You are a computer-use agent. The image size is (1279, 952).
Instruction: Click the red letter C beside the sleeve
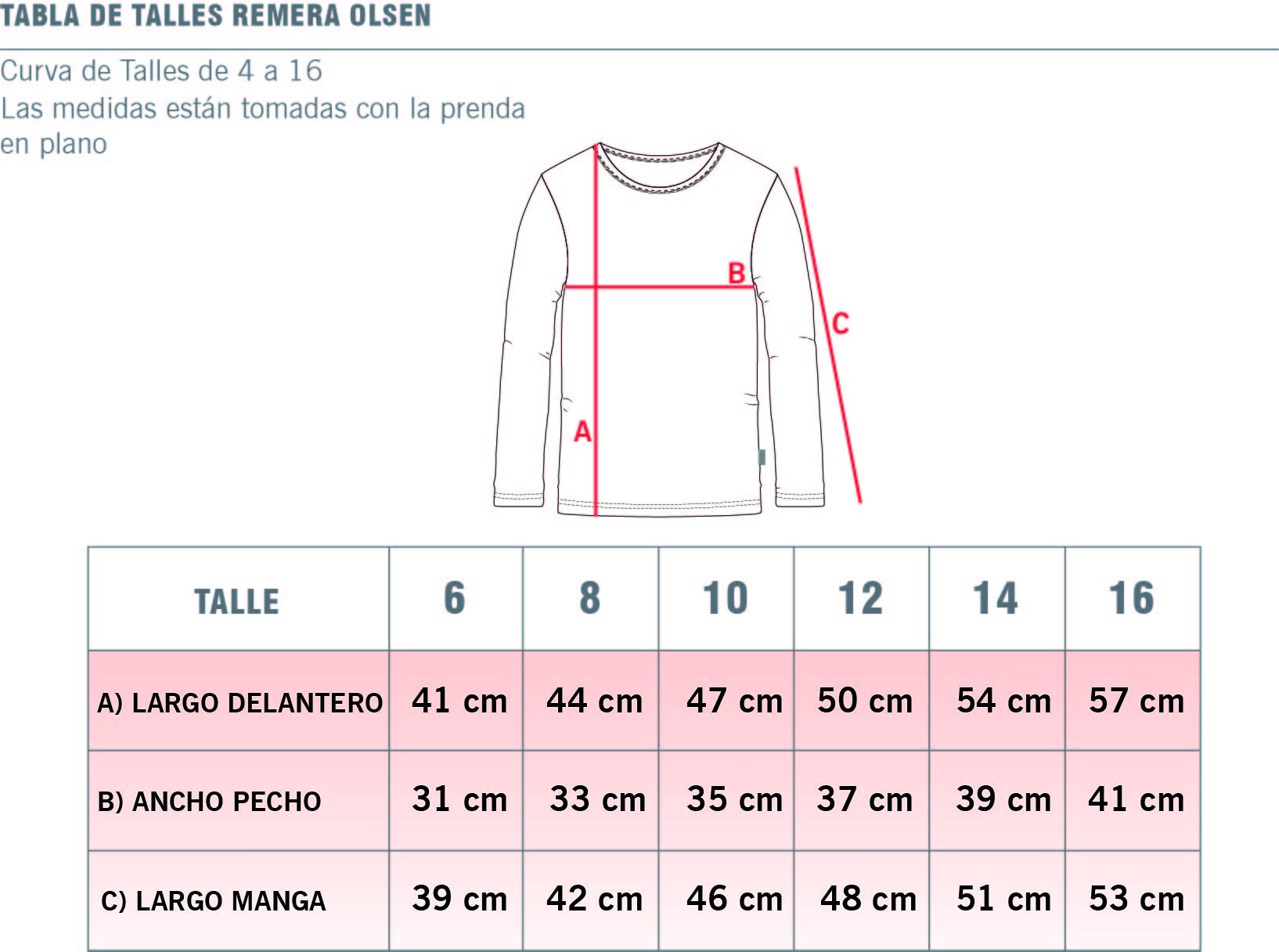[x=840, y=323]
